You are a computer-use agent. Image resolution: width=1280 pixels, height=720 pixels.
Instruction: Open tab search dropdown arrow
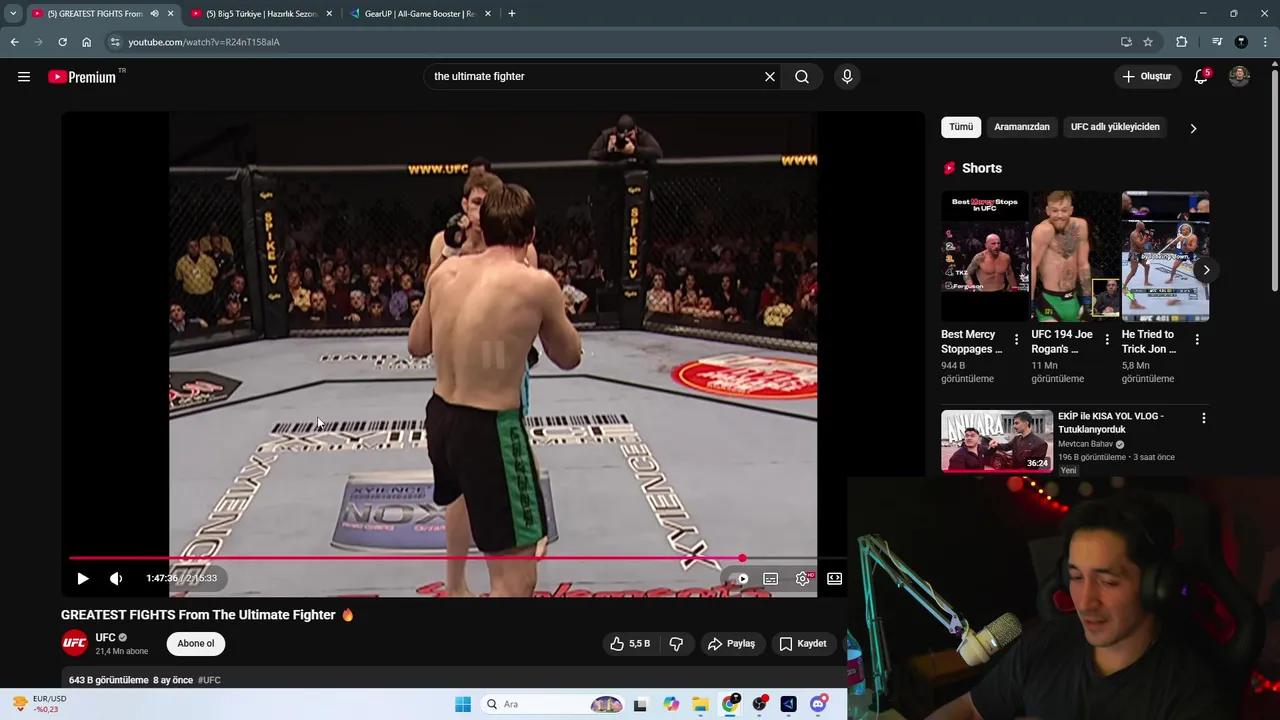pyautogui.click(x=12, y=14)
